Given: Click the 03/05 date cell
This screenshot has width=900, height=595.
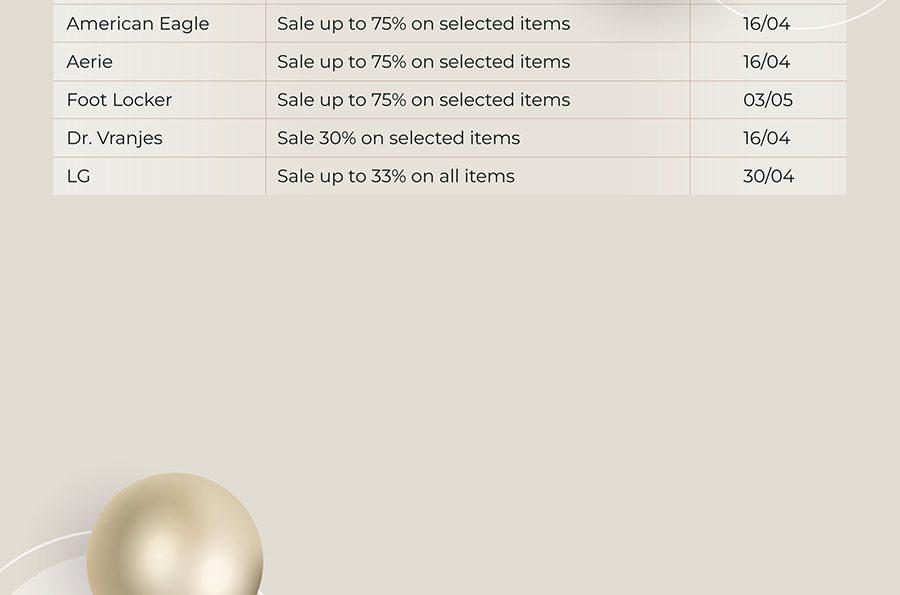Looking at the screenshot, I should [768, 100].
